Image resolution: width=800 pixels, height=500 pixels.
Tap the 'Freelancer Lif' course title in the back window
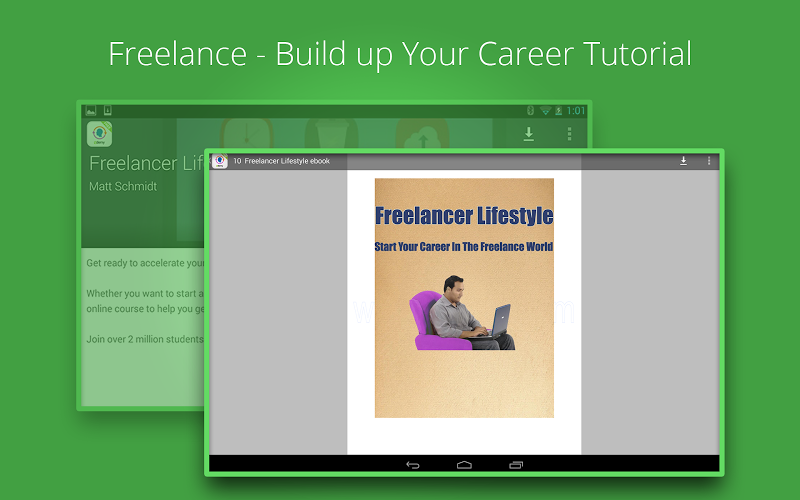pyautogui.click(x=147, y=163)
